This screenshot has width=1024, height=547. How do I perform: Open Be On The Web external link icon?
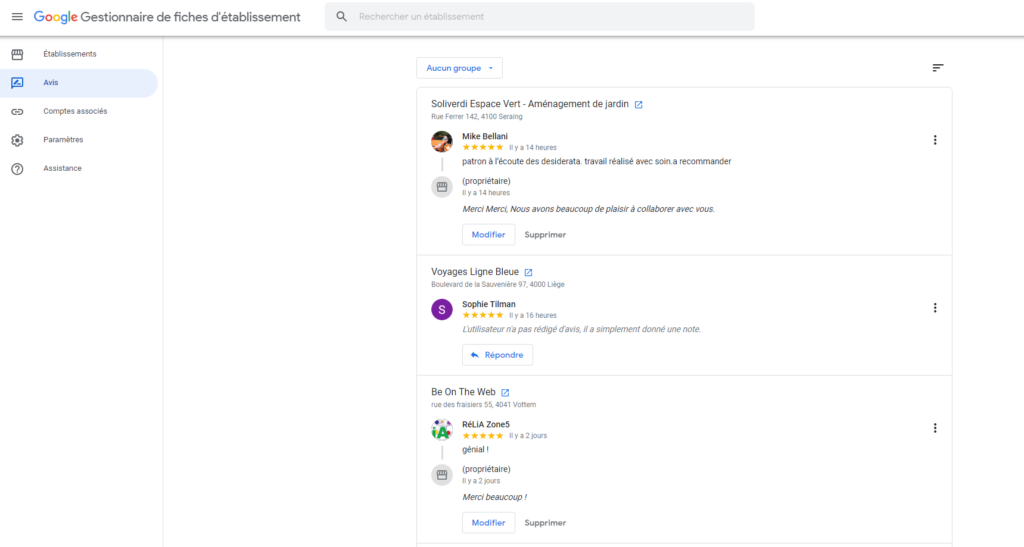505,392
